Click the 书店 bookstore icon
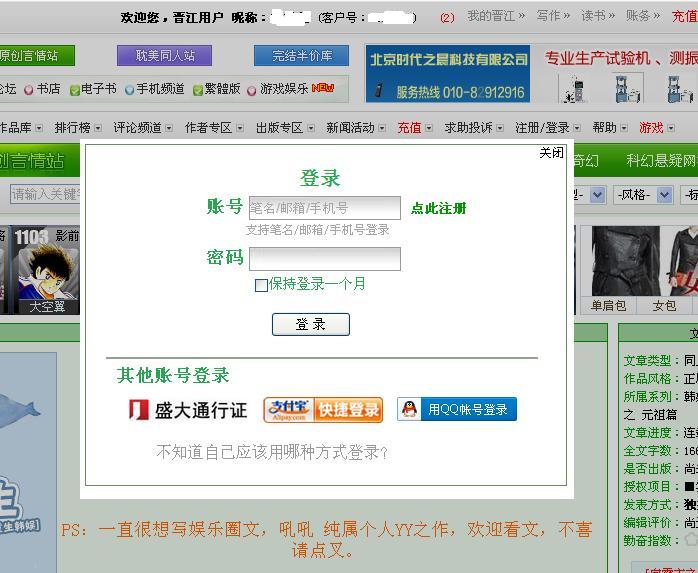 click(29, 90)
